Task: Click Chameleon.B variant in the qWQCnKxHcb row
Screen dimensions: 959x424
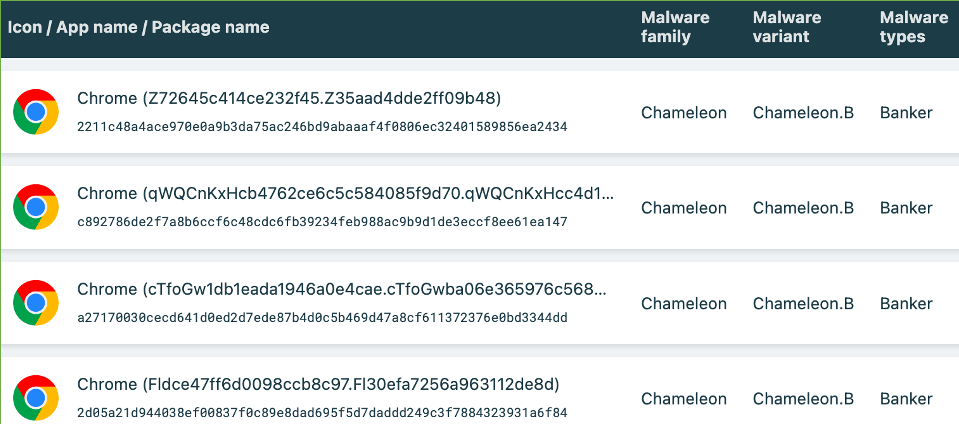Action: (802, 208)
